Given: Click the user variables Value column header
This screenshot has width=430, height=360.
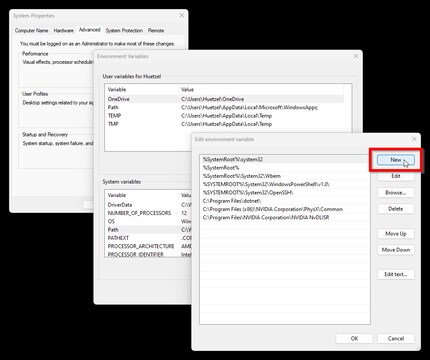Looking at the screenshot, I should tap(261, 89).
